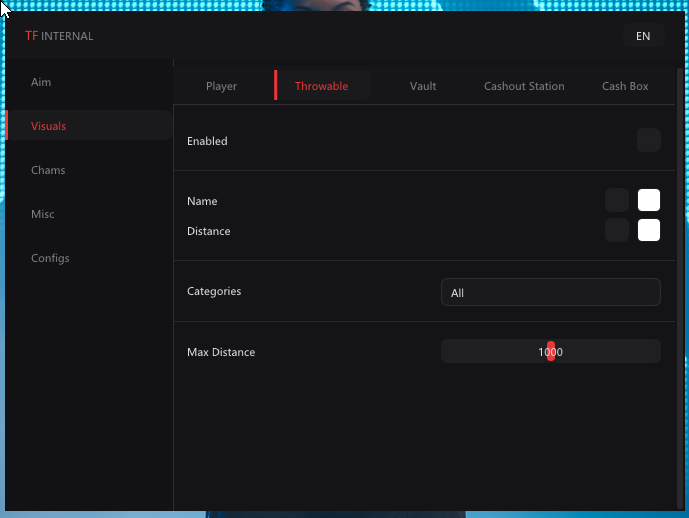The width and height of the screenshot is (689, 518).
Task: Open the Name color swatch
Action: (x=649, y=200)
